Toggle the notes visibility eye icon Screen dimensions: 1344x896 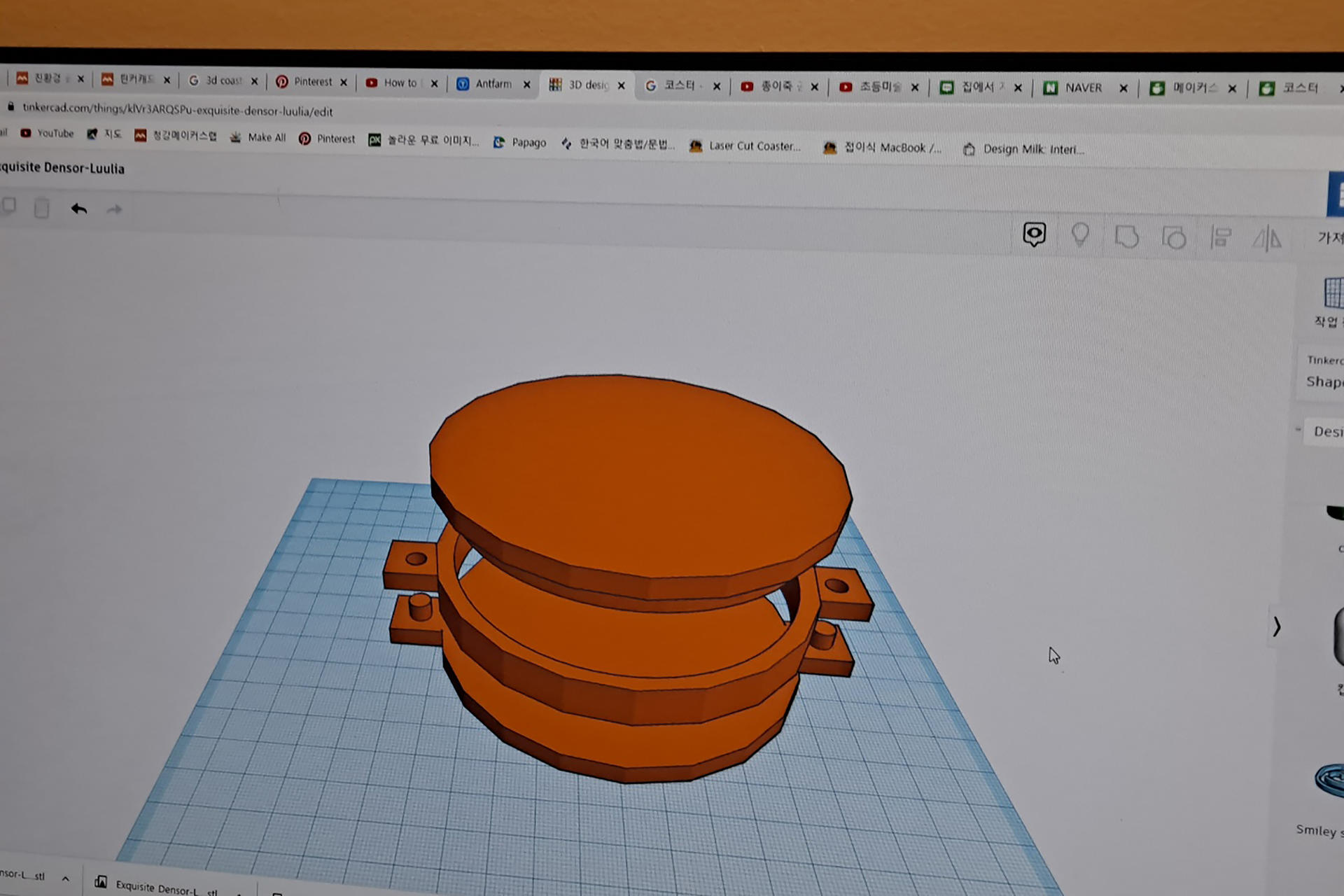pyautogui.click(x=1034, y=234)
